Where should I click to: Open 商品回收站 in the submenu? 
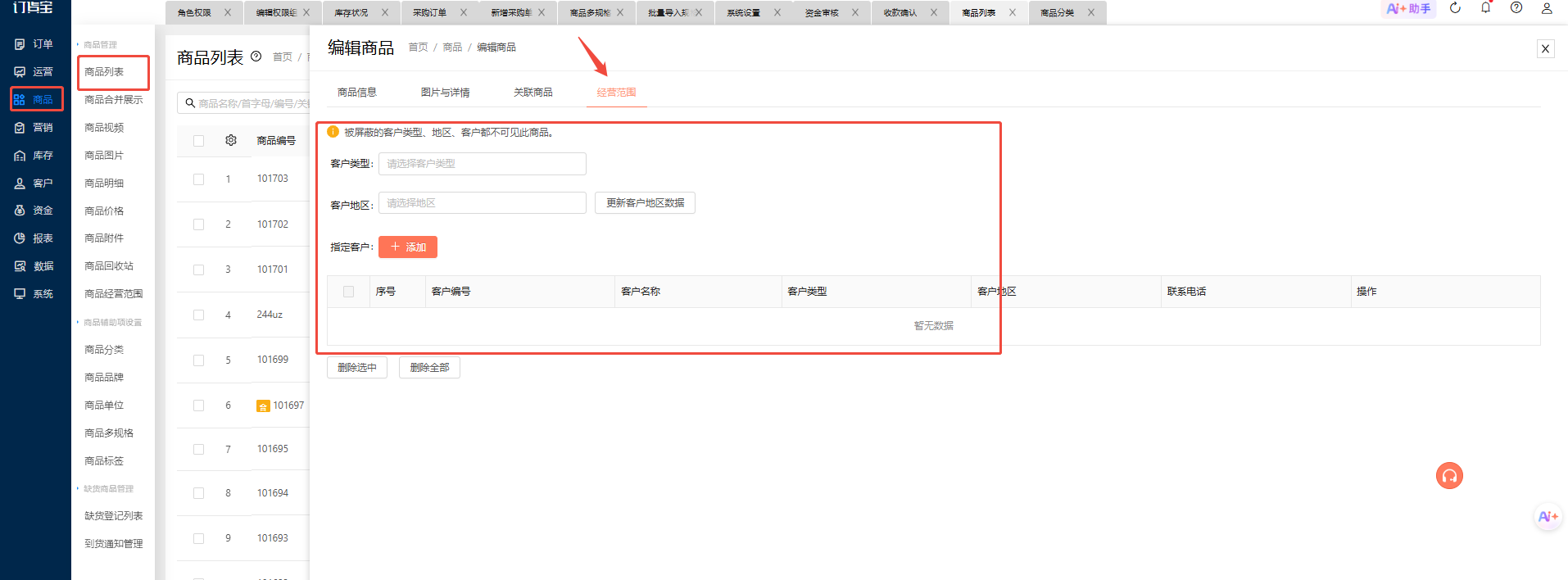(x=109, y=266)
